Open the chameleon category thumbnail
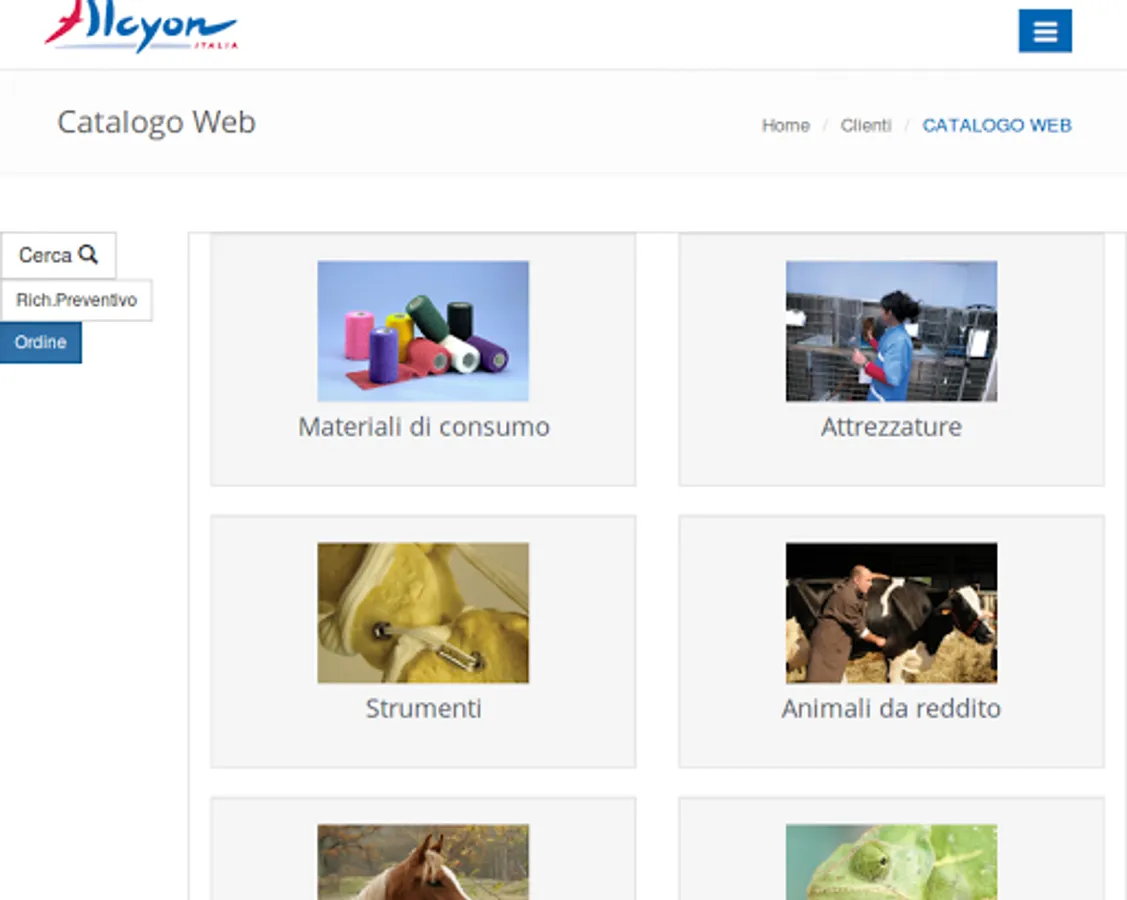The image size is (1127, 900). (891, 862)
